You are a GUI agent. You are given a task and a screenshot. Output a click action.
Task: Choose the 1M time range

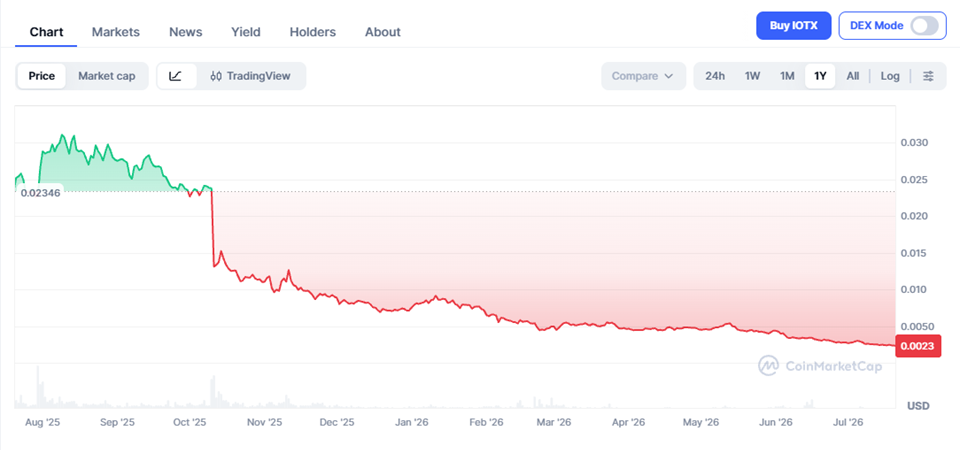pos(787,76)
